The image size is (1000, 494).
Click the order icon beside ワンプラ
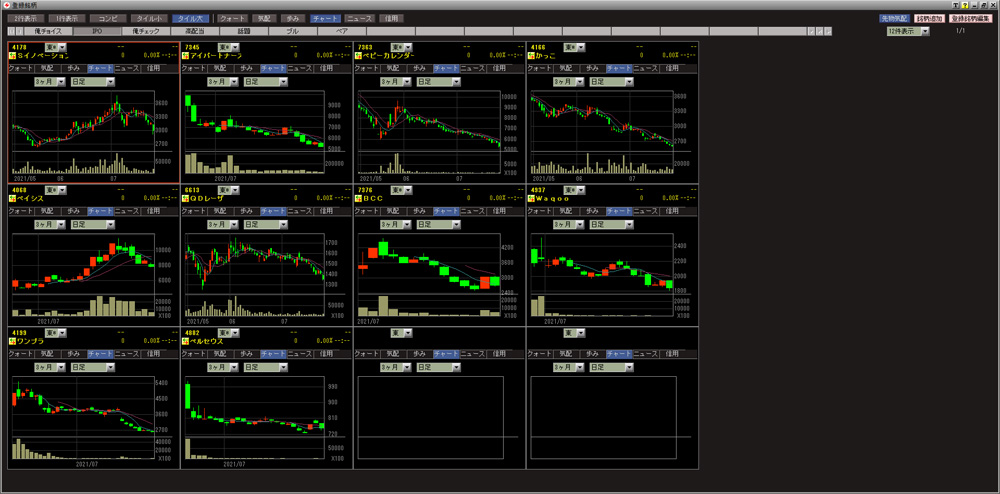coord(13,342)
